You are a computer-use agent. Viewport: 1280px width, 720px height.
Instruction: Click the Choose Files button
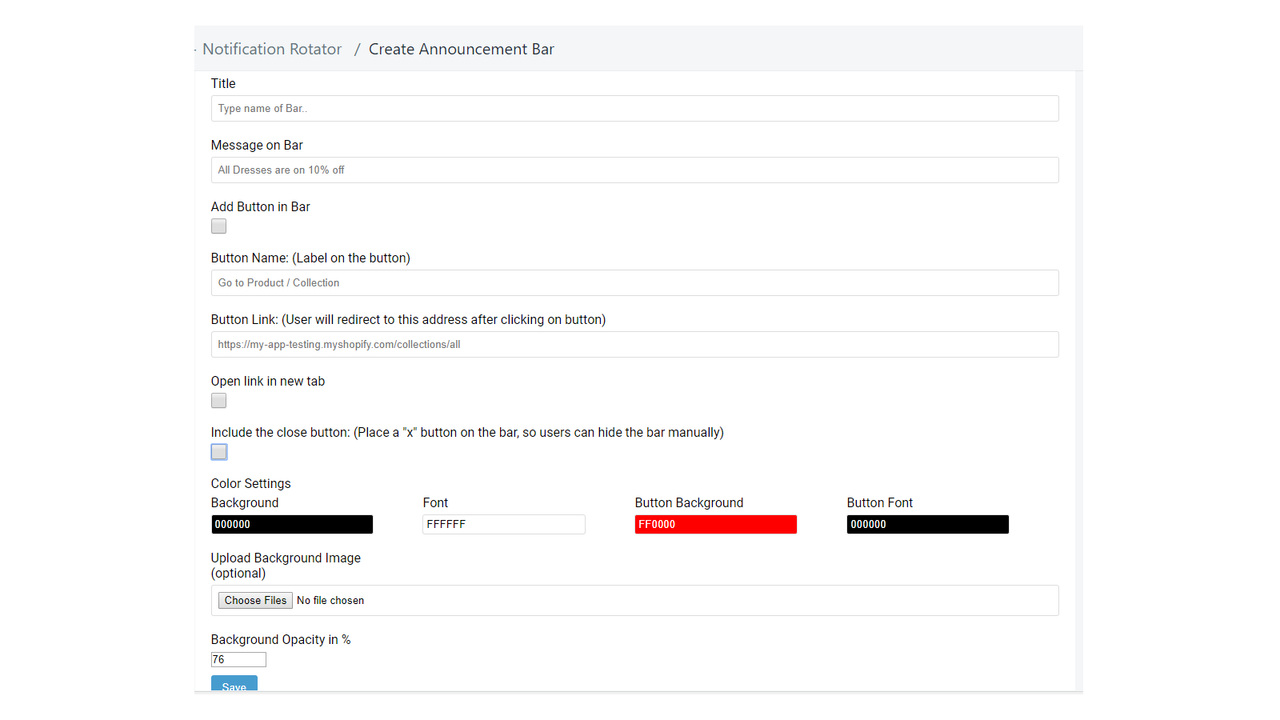tap(254, 599)
